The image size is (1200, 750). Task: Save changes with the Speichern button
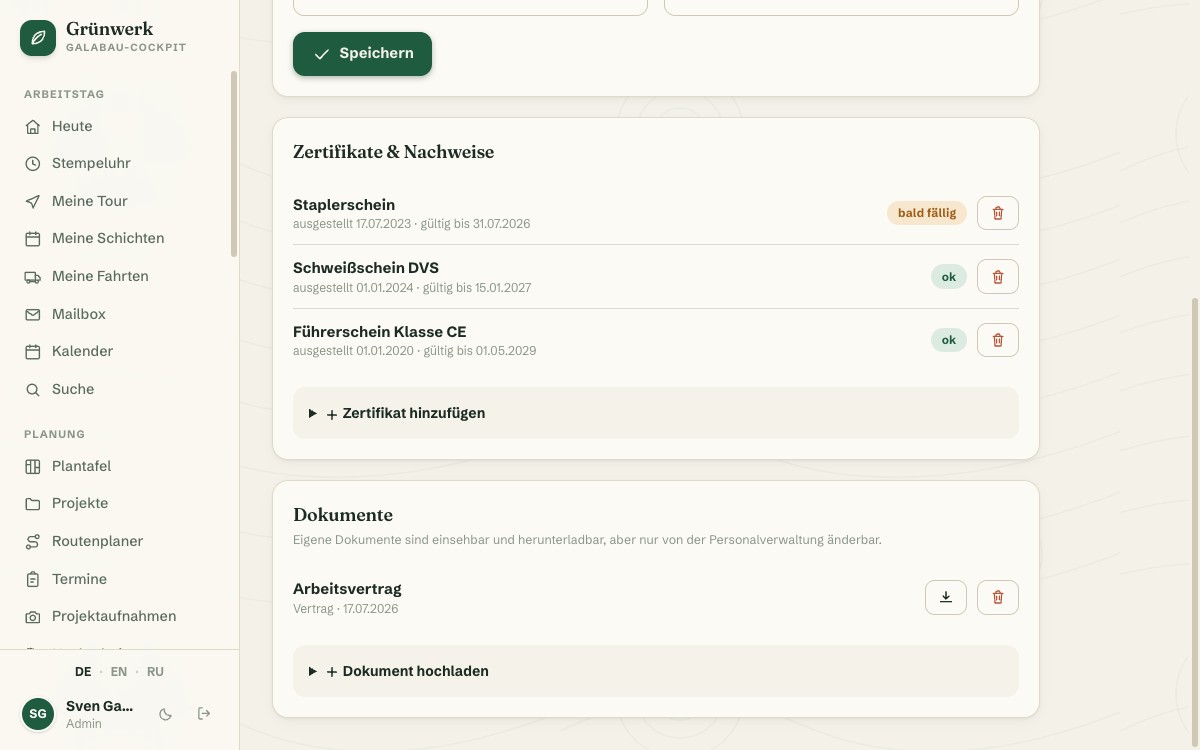pyautogui.click(x=362, y=54)
